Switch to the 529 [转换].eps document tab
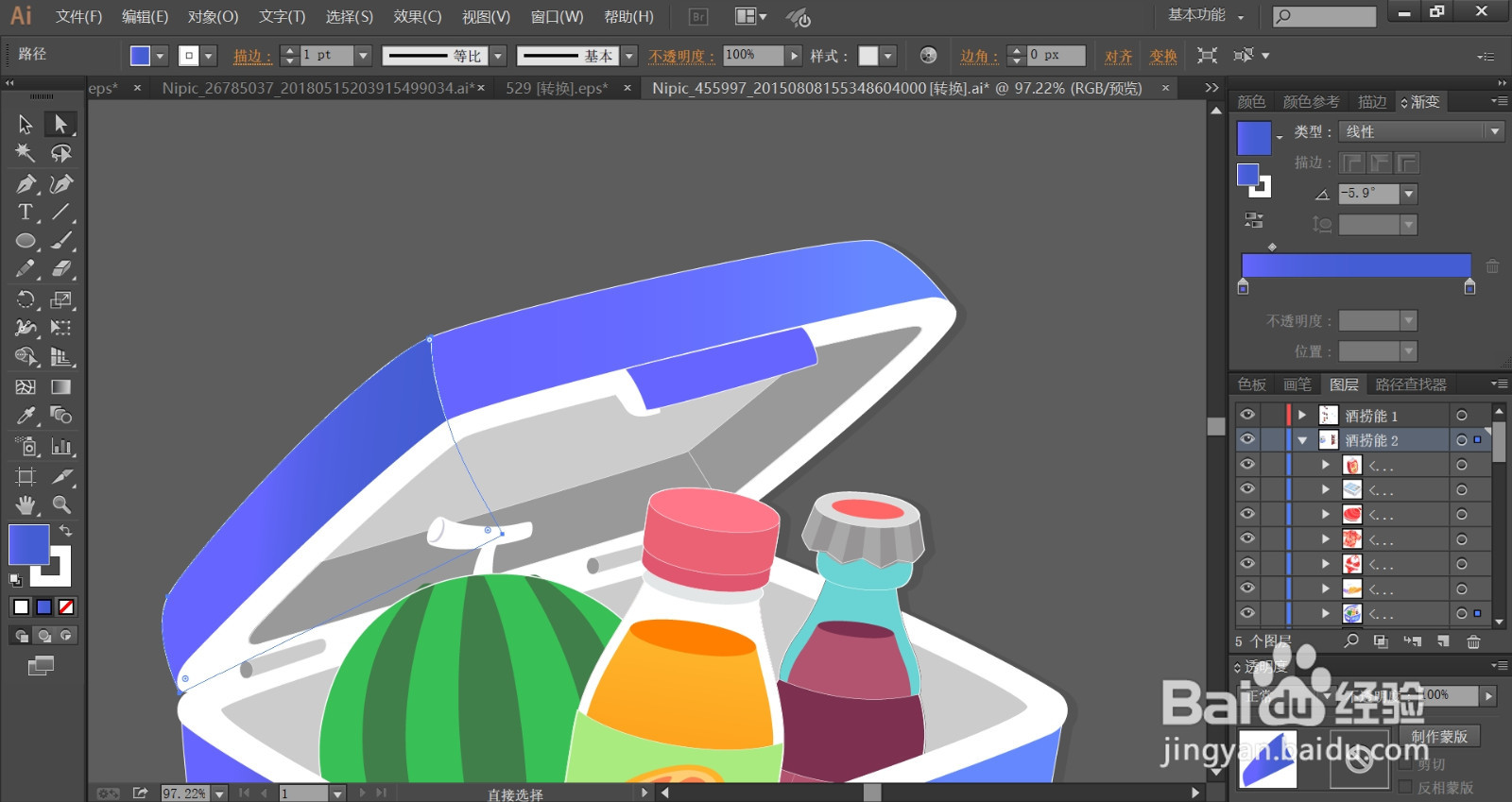This screenshot has height=802, width=1512. coord(557,88)
